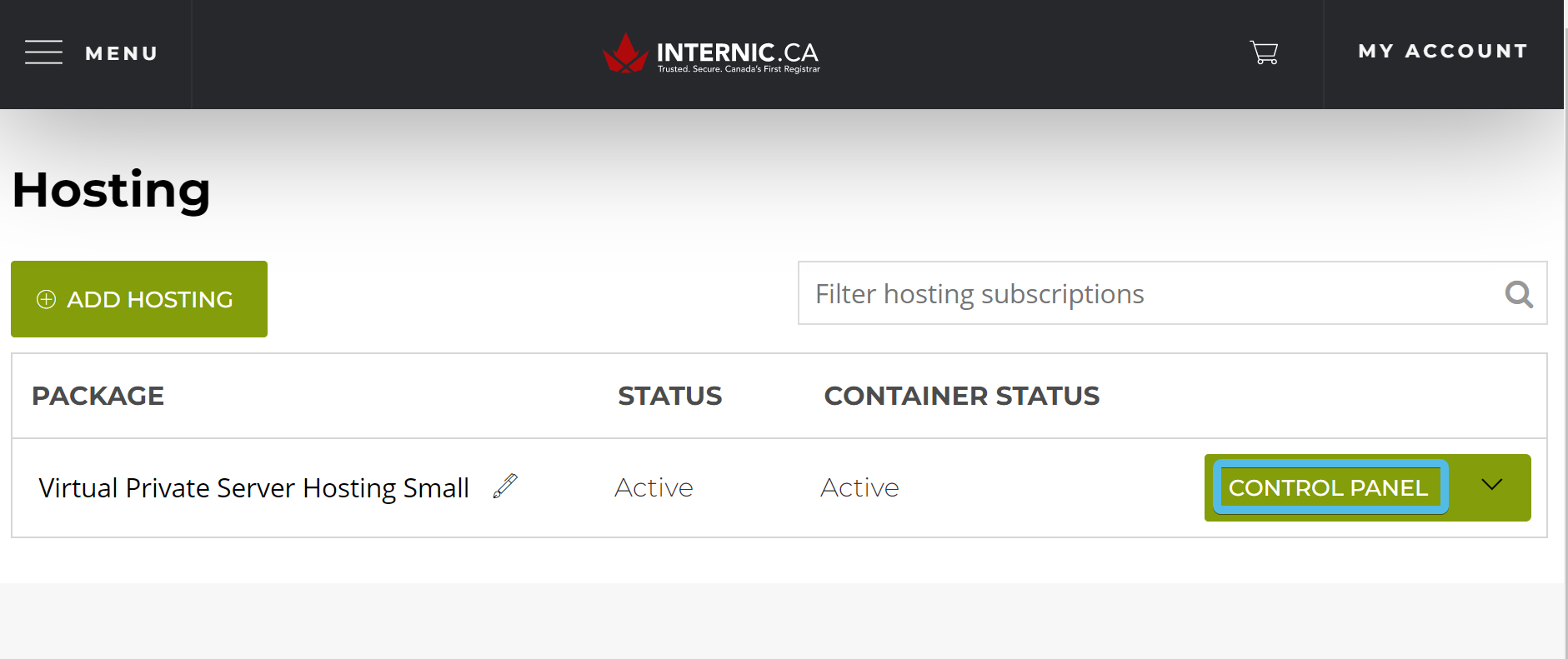
Task: Click the plus circle icon in Add Hosting
Action: click(x=47, y=299)
